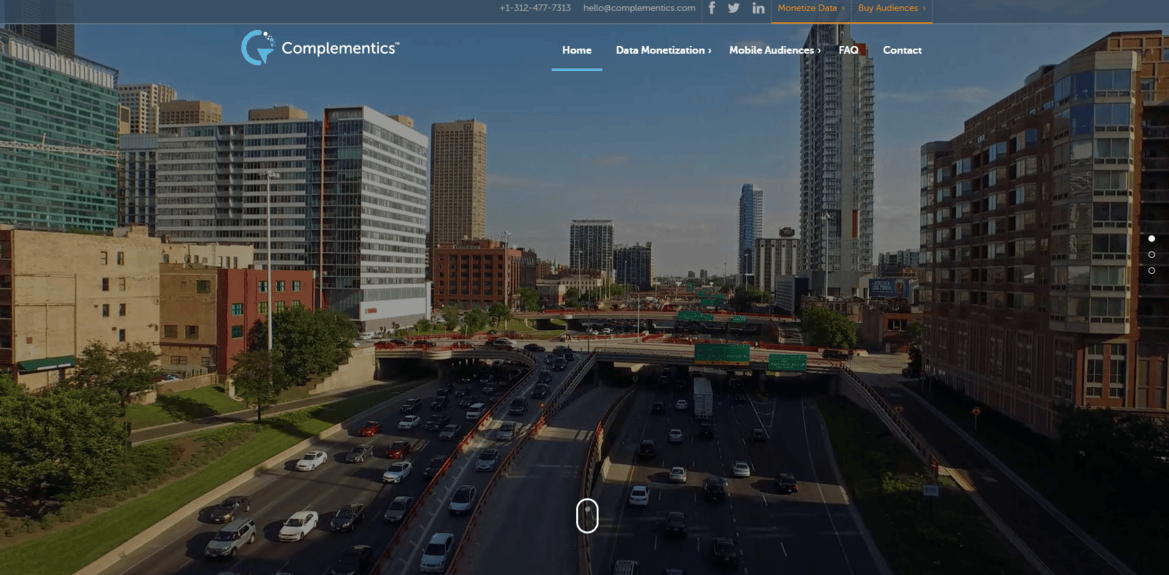
Task: Open the Twitter bird icon link
Action: [734, 8]
